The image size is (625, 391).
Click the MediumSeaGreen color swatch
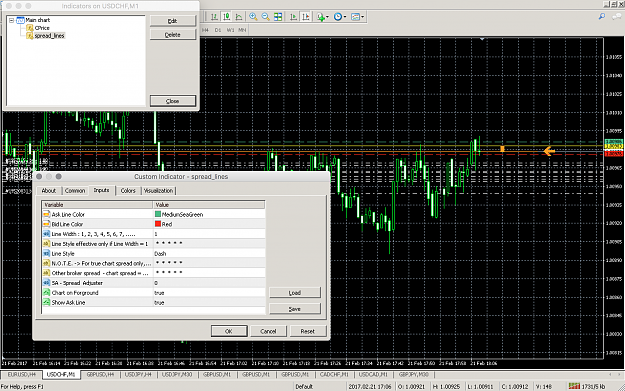coord(158,214)
